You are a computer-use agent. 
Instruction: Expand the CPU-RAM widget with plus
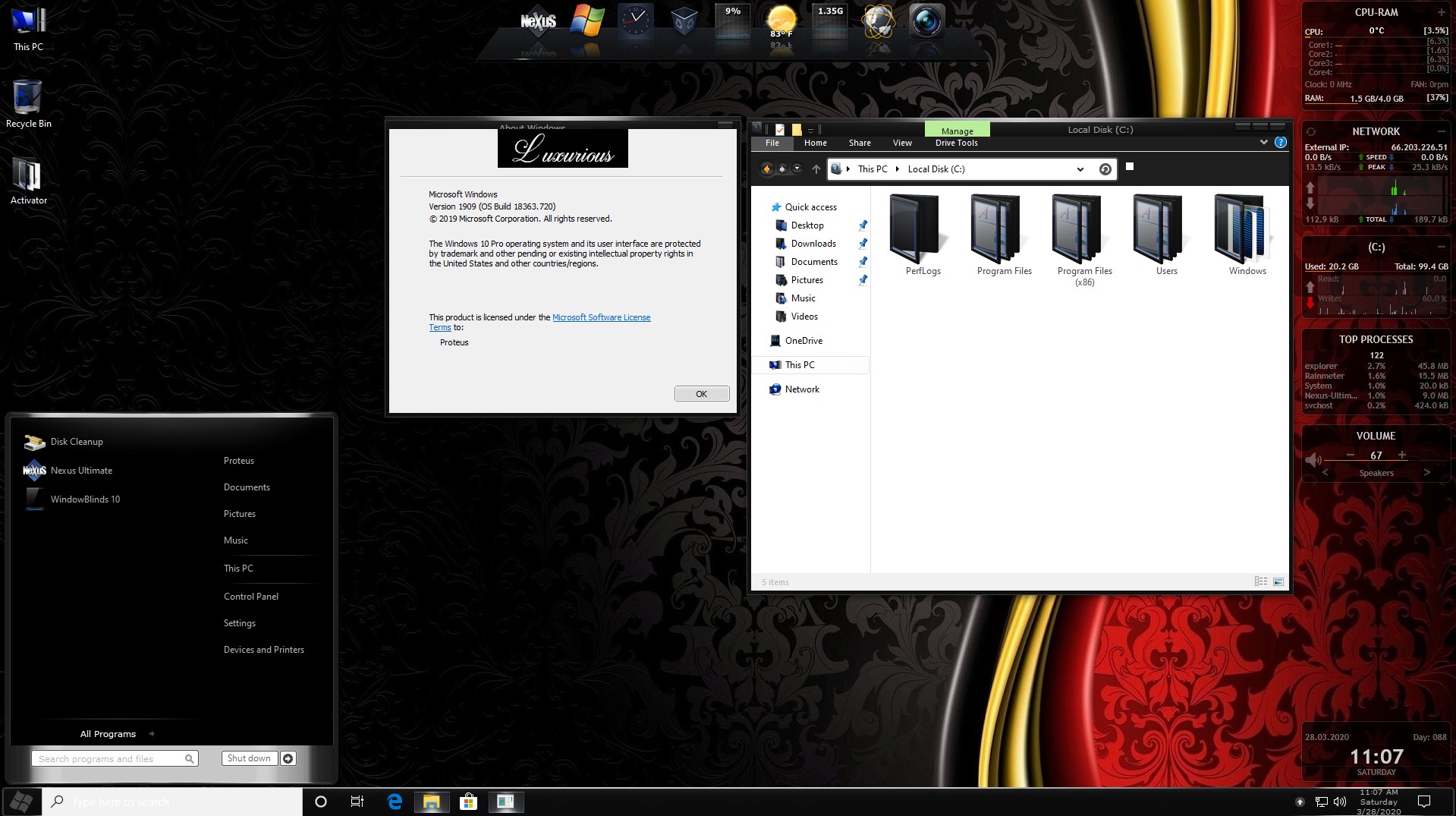tap(1441, 12)
